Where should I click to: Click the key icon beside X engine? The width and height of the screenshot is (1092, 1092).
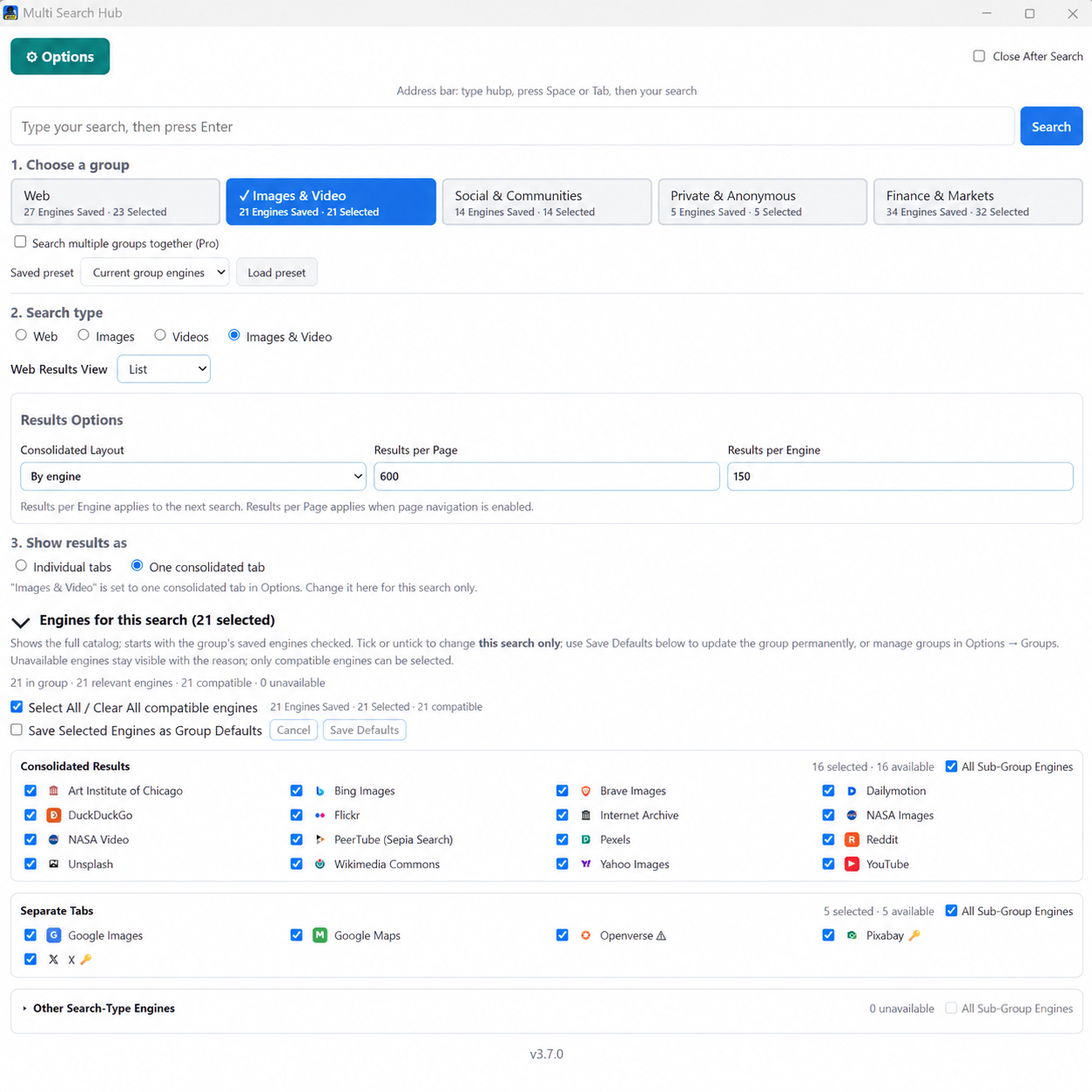[x=85, y=960]
